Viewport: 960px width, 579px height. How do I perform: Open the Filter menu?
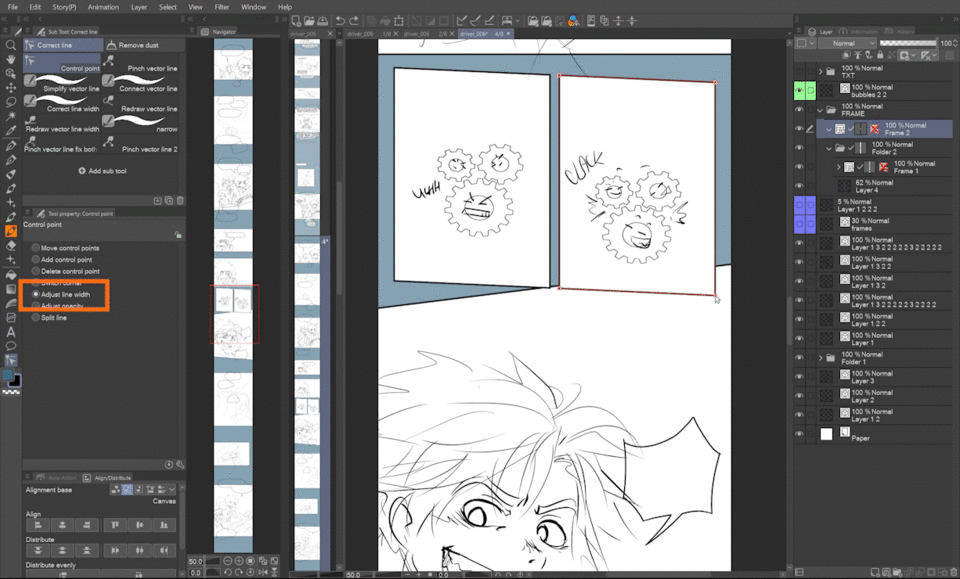pos(222,7)
